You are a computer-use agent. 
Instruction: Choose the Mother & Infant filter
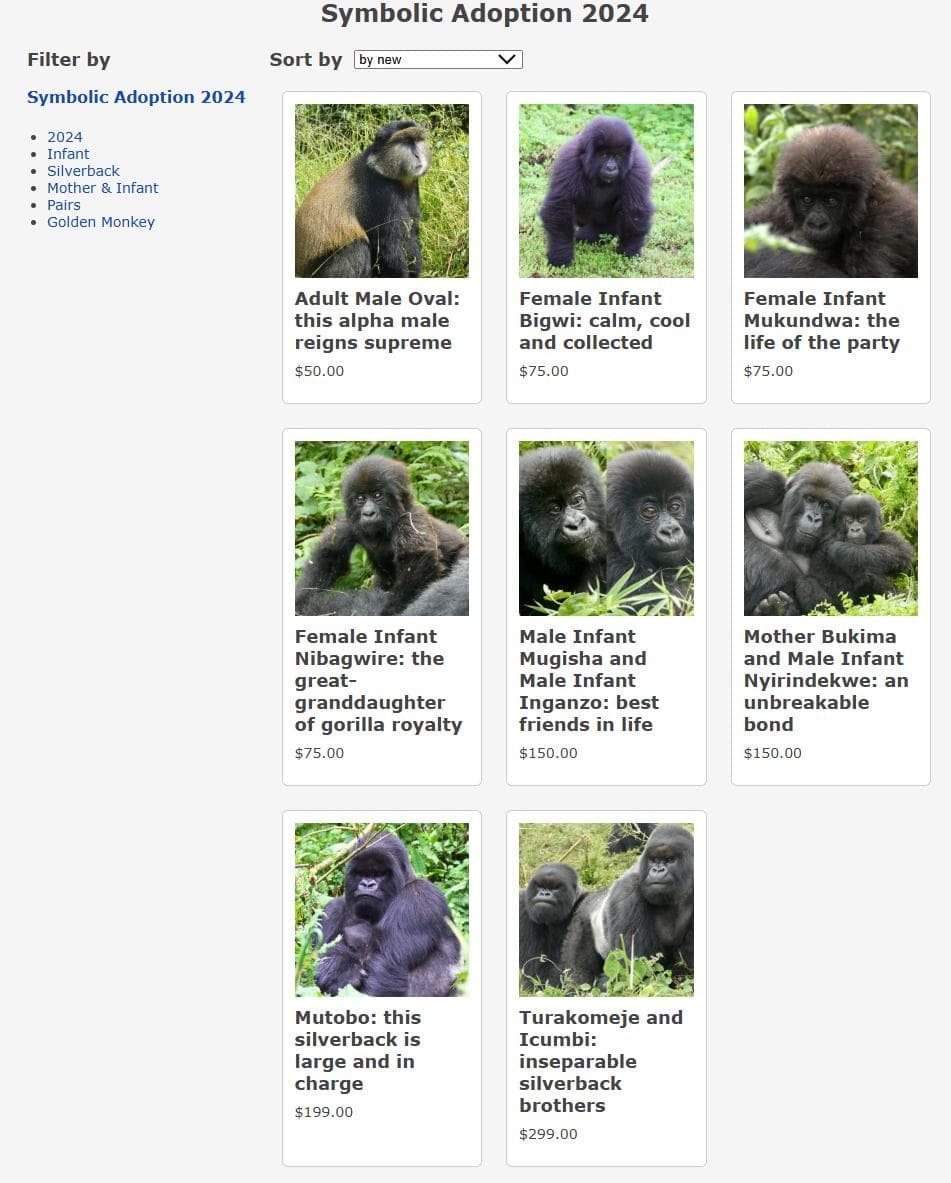pos(103,188)
